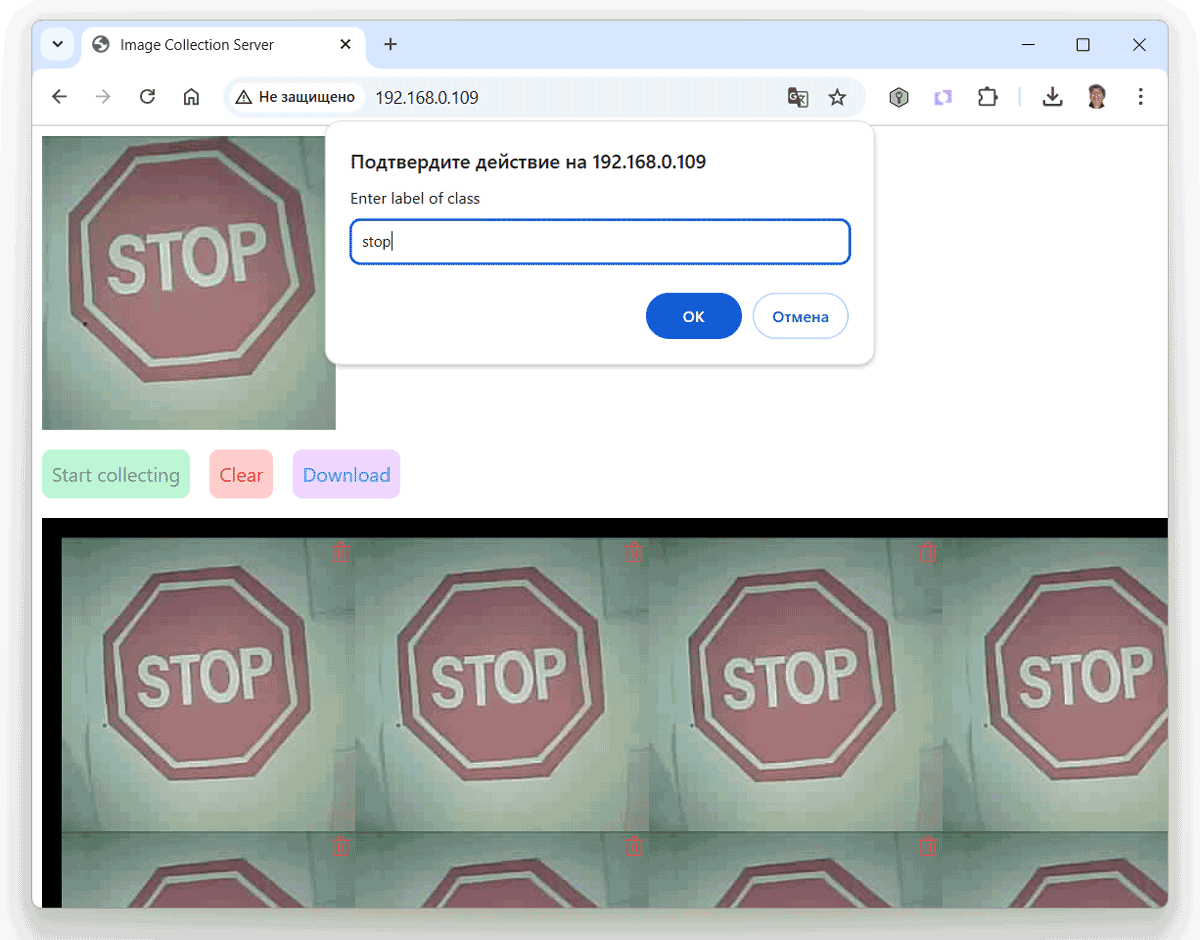This screenshot has width=1200, height=940.
Task: Maximize the browser window
Action: (1083, 45)
